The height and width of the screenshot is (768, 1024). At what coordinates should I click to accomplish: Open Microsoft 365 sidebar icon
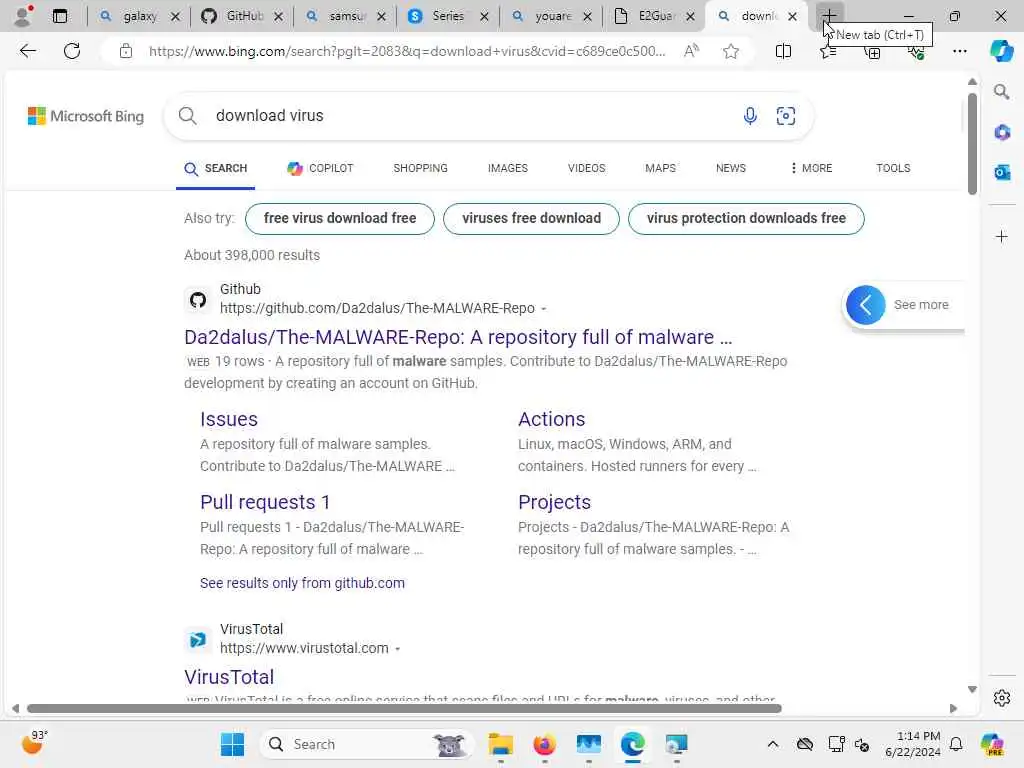coord(1002,133)
